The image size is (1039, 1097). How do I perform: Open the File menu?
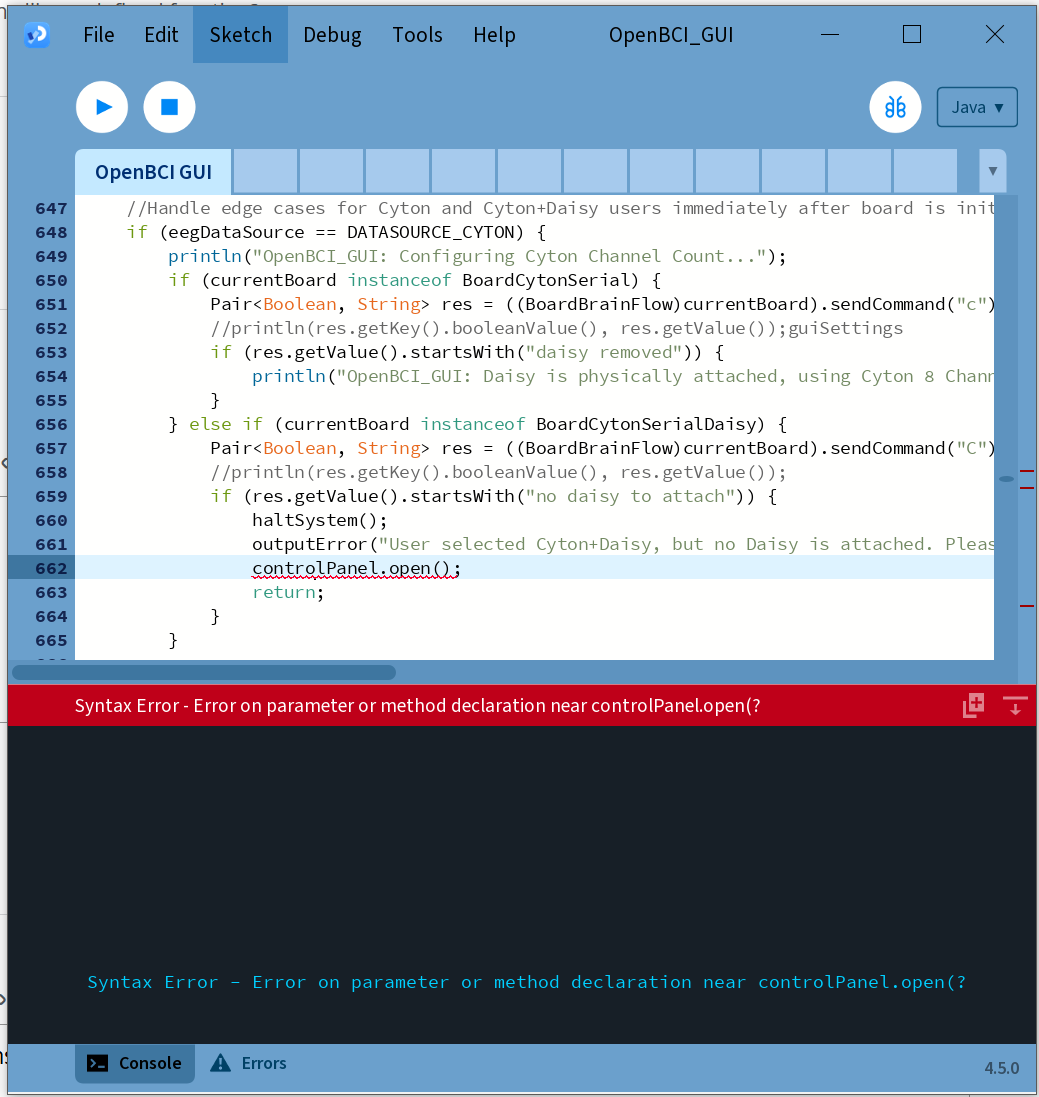(x=99, y=35)
